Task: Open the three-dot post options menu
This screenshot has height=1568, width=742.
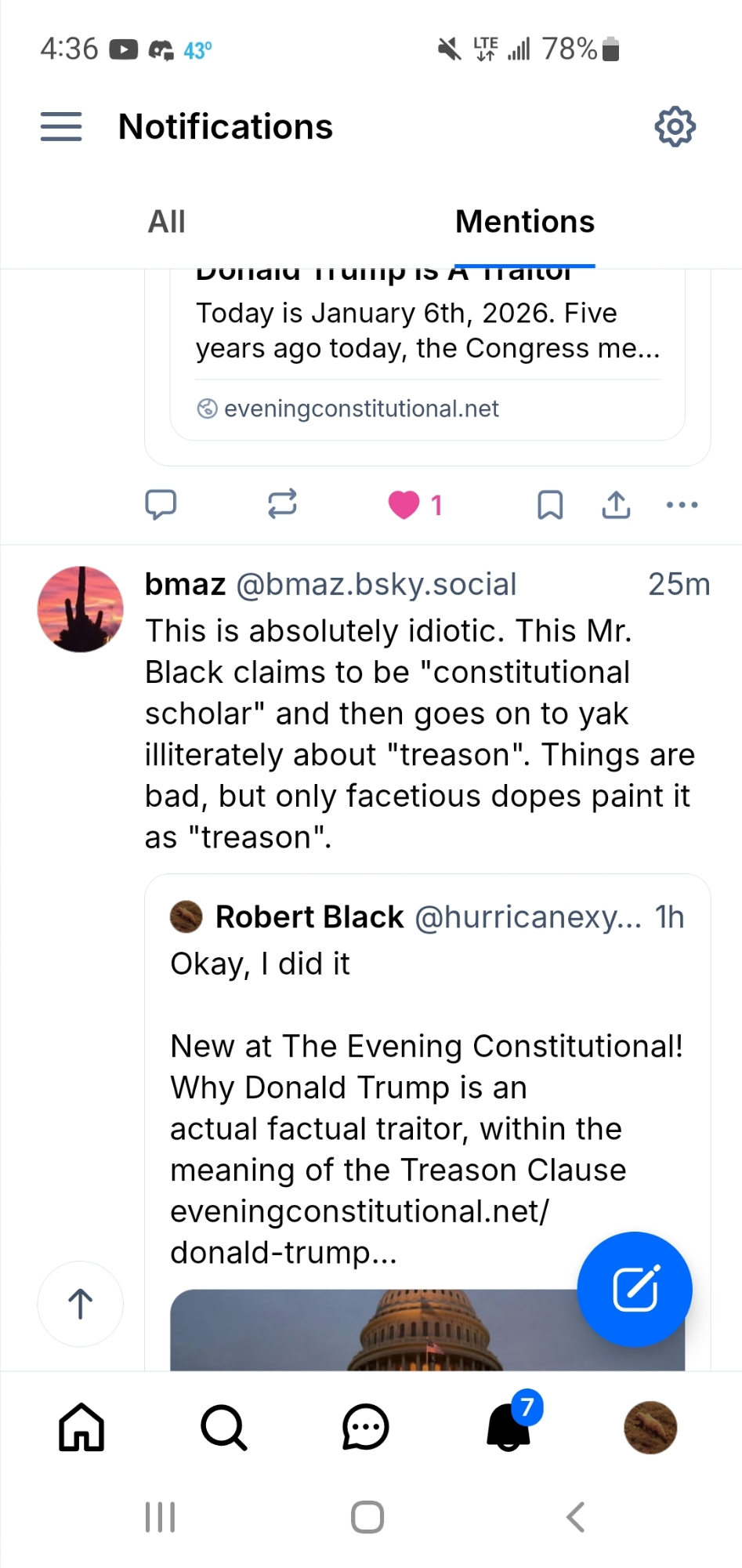Action: (682, 505)
